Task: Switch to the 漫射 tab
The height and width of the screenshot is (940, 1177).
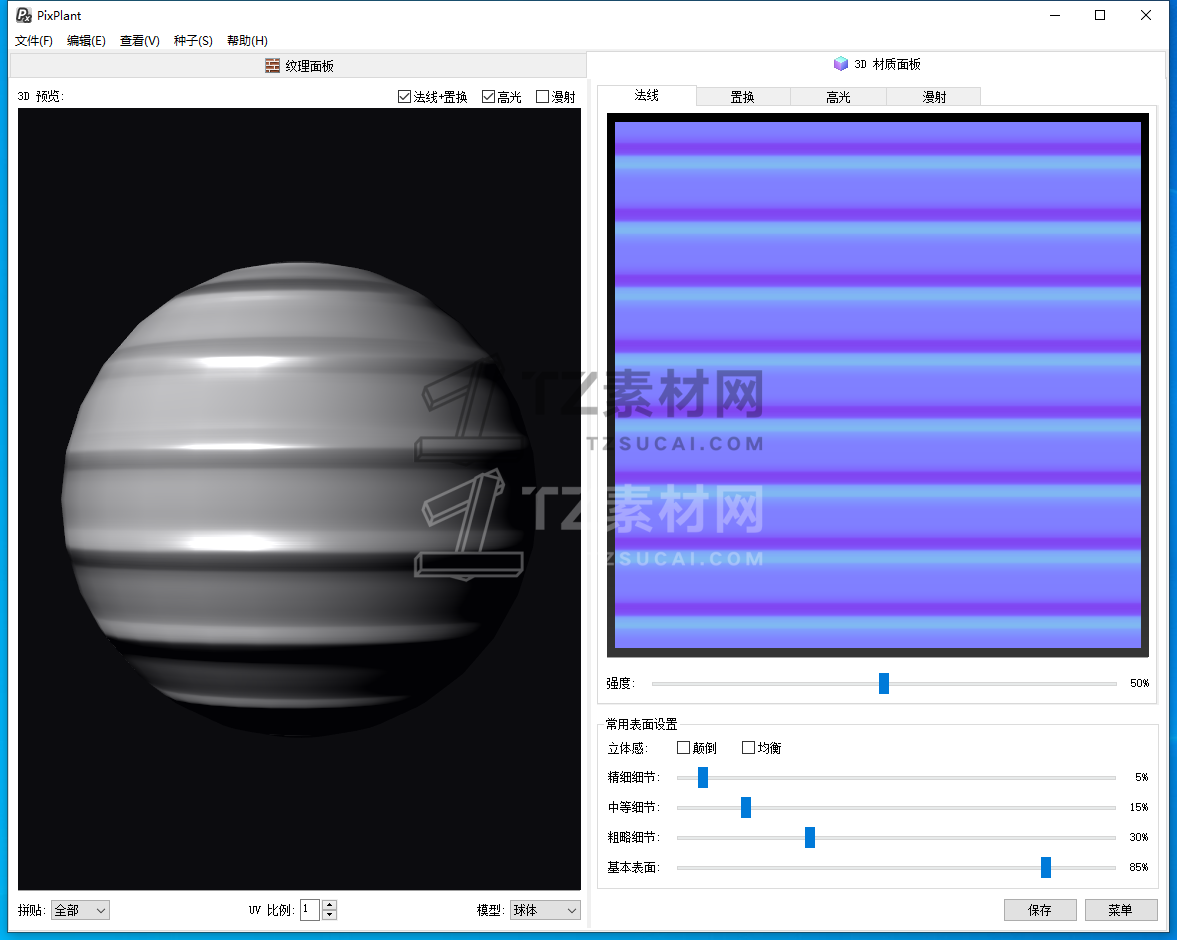Action: point(934,97)
